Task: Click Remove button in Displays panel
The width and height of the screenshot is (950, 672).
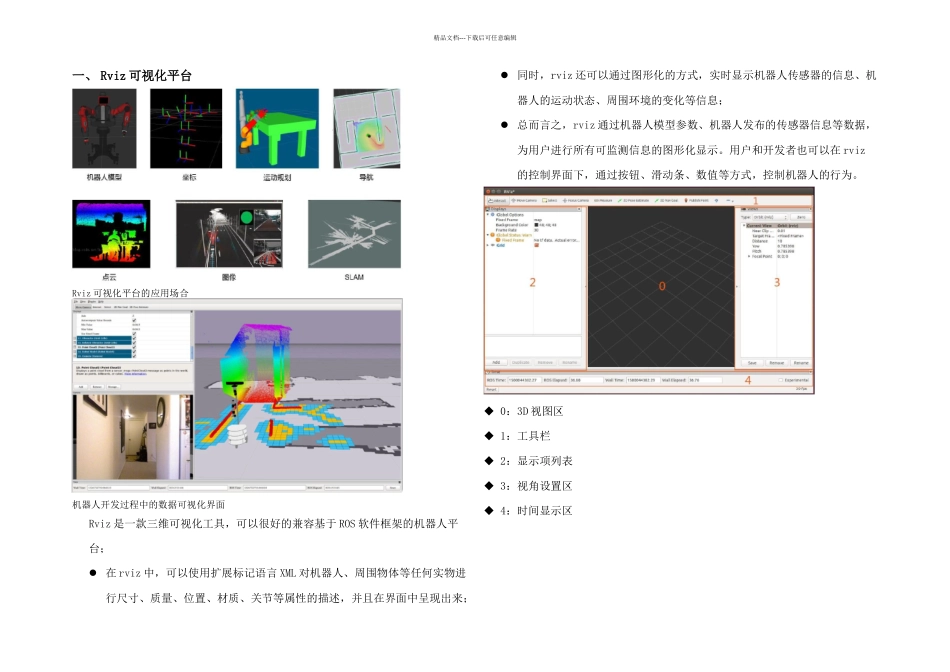Action: pyautogui.click(x=545, y=362)
